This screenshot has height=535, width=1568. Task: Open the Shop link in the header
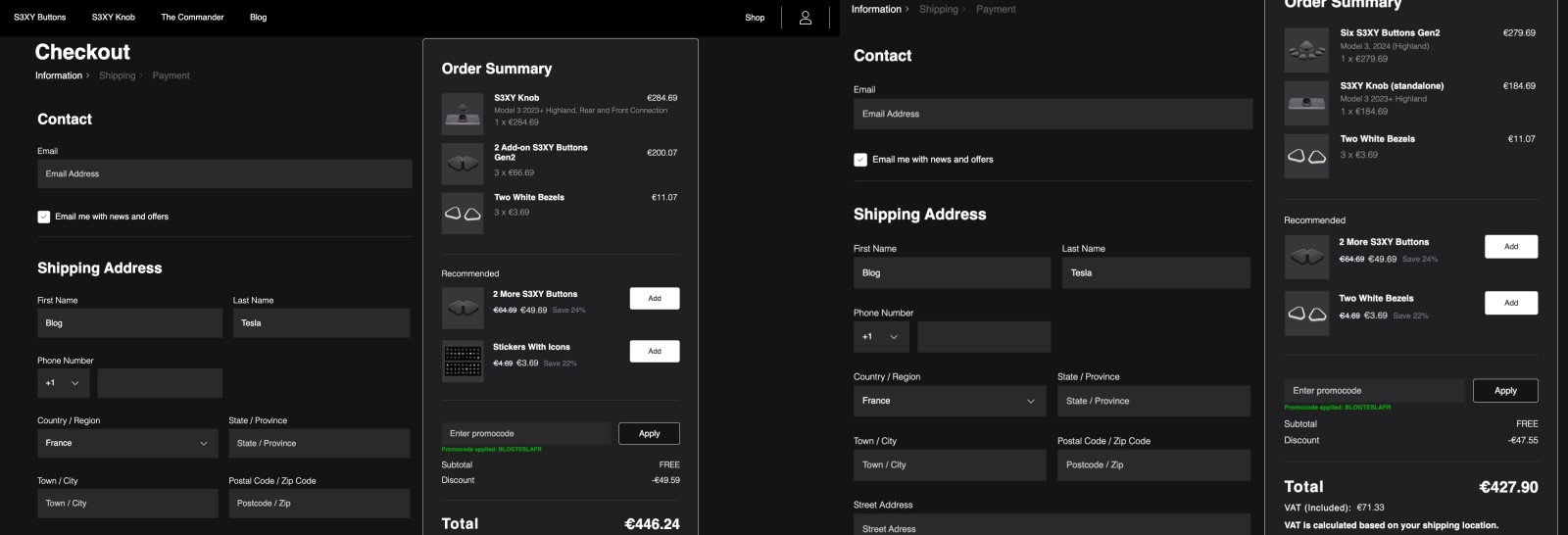tap(755, 18)
